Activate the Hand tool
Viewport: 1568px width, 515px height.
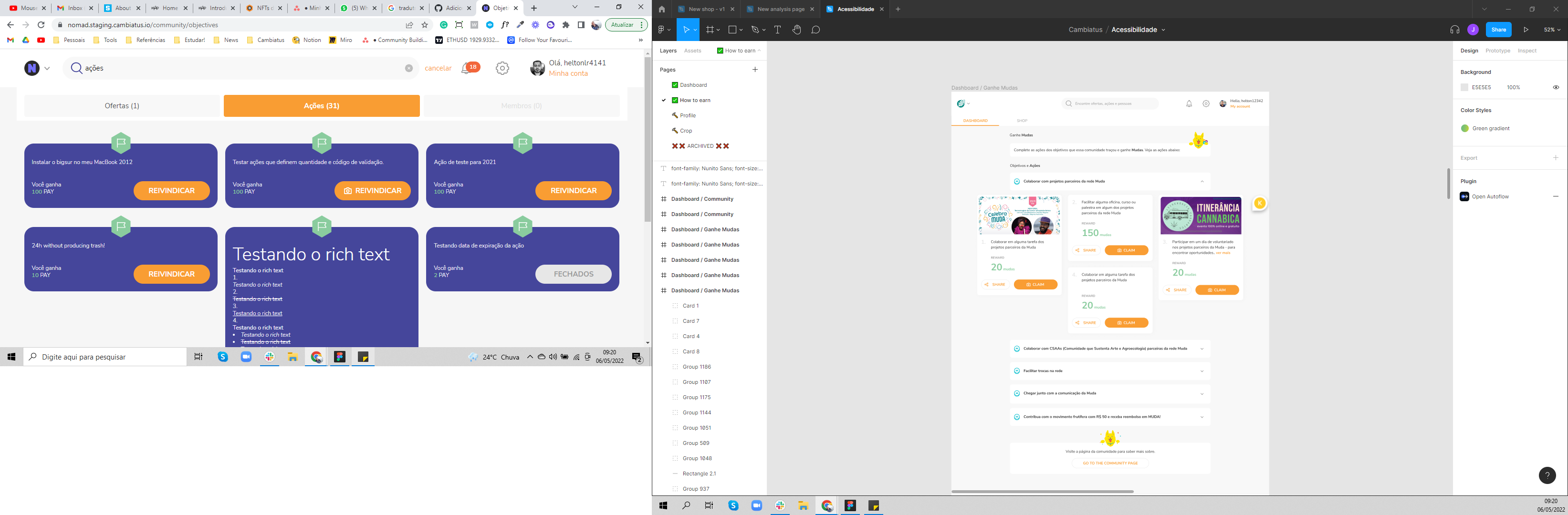coord(797,29)
